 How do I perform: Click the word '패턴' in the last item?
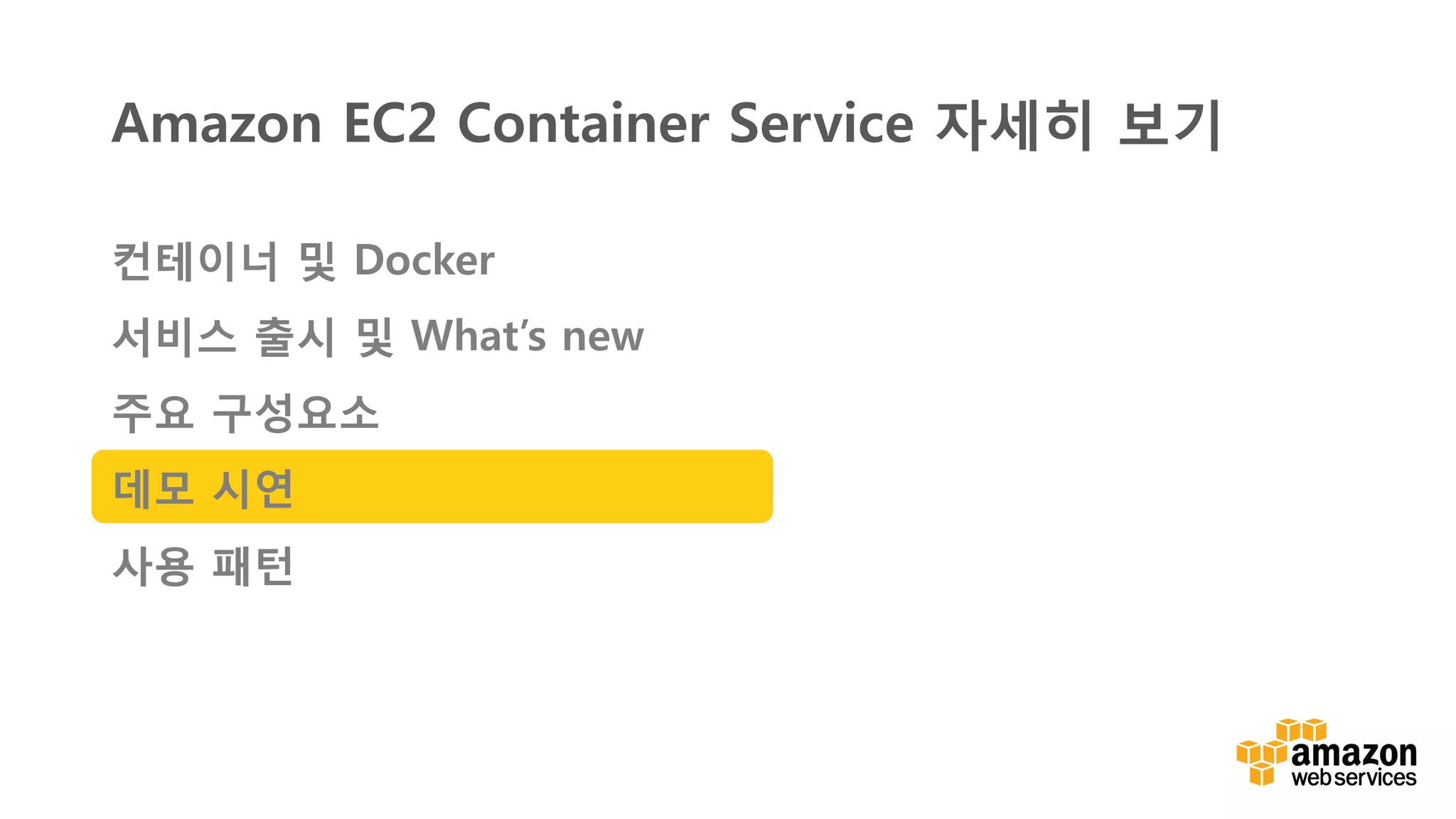coord(253,566)
